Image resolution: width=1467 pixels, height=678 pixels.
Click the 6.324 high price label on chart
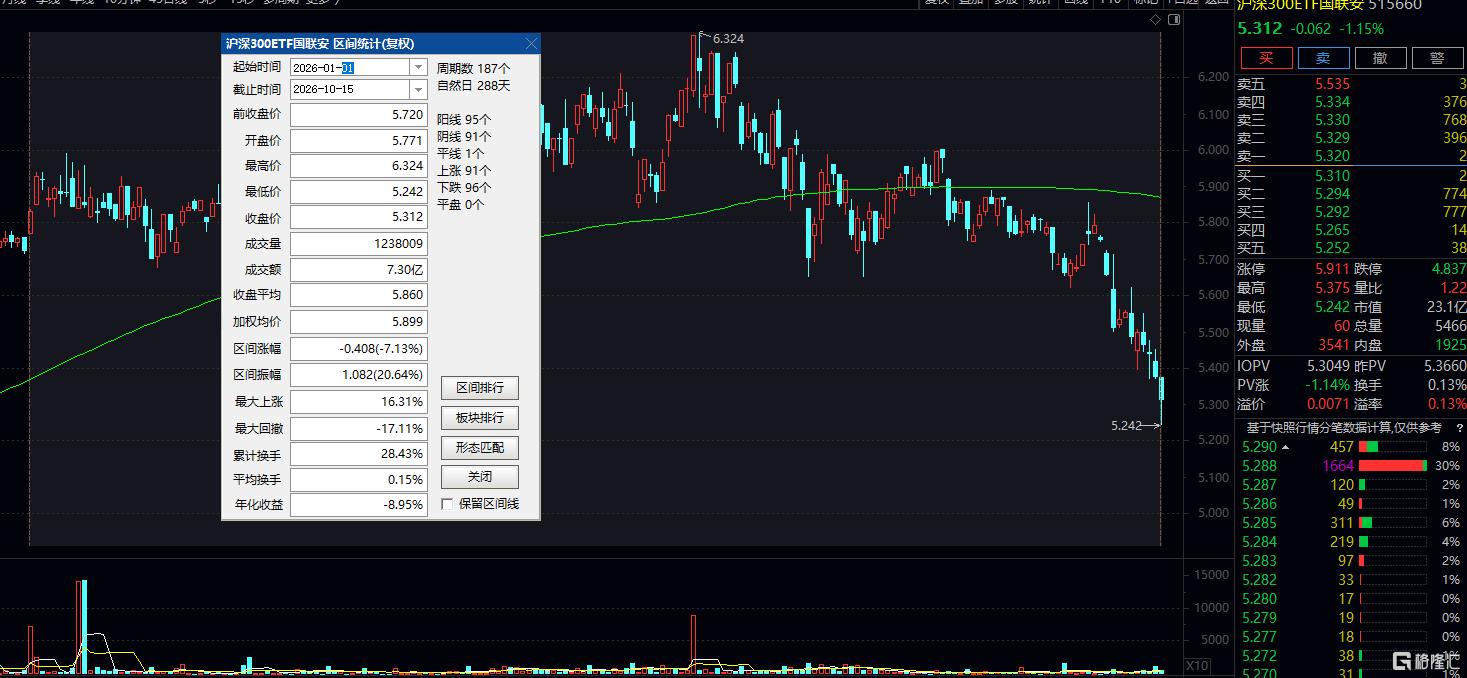coord(729,38)
